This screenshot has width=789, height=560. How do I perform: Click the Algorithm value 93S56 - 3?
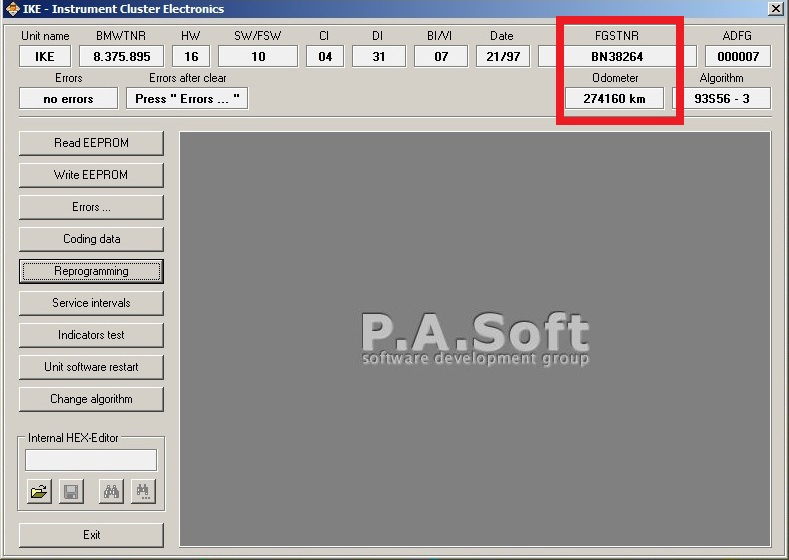coord(722,99)
